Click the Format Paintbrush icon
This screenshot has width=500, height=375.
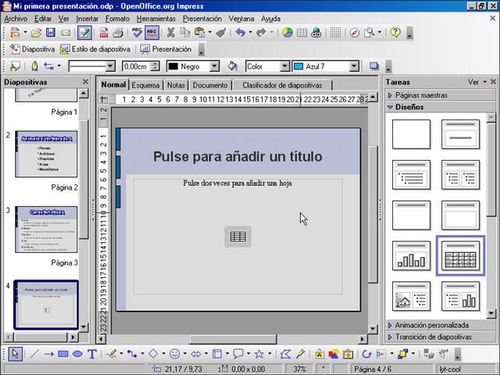click(x=221, y=33)
